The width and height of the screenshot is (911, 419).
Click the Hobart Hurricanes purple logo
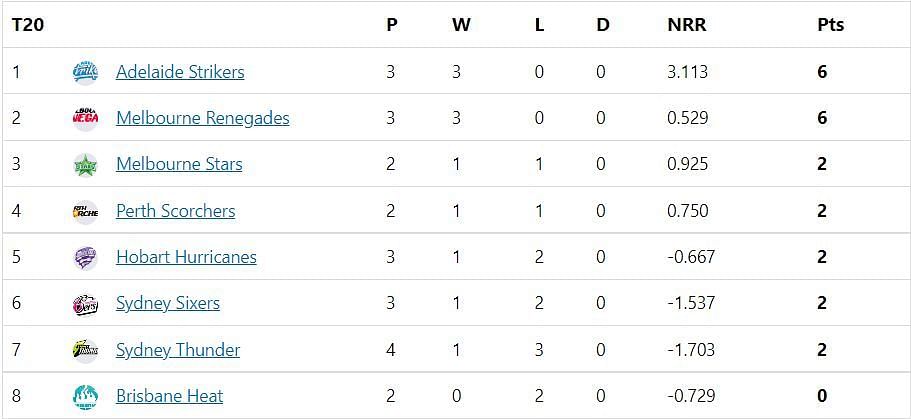[85, 257]
